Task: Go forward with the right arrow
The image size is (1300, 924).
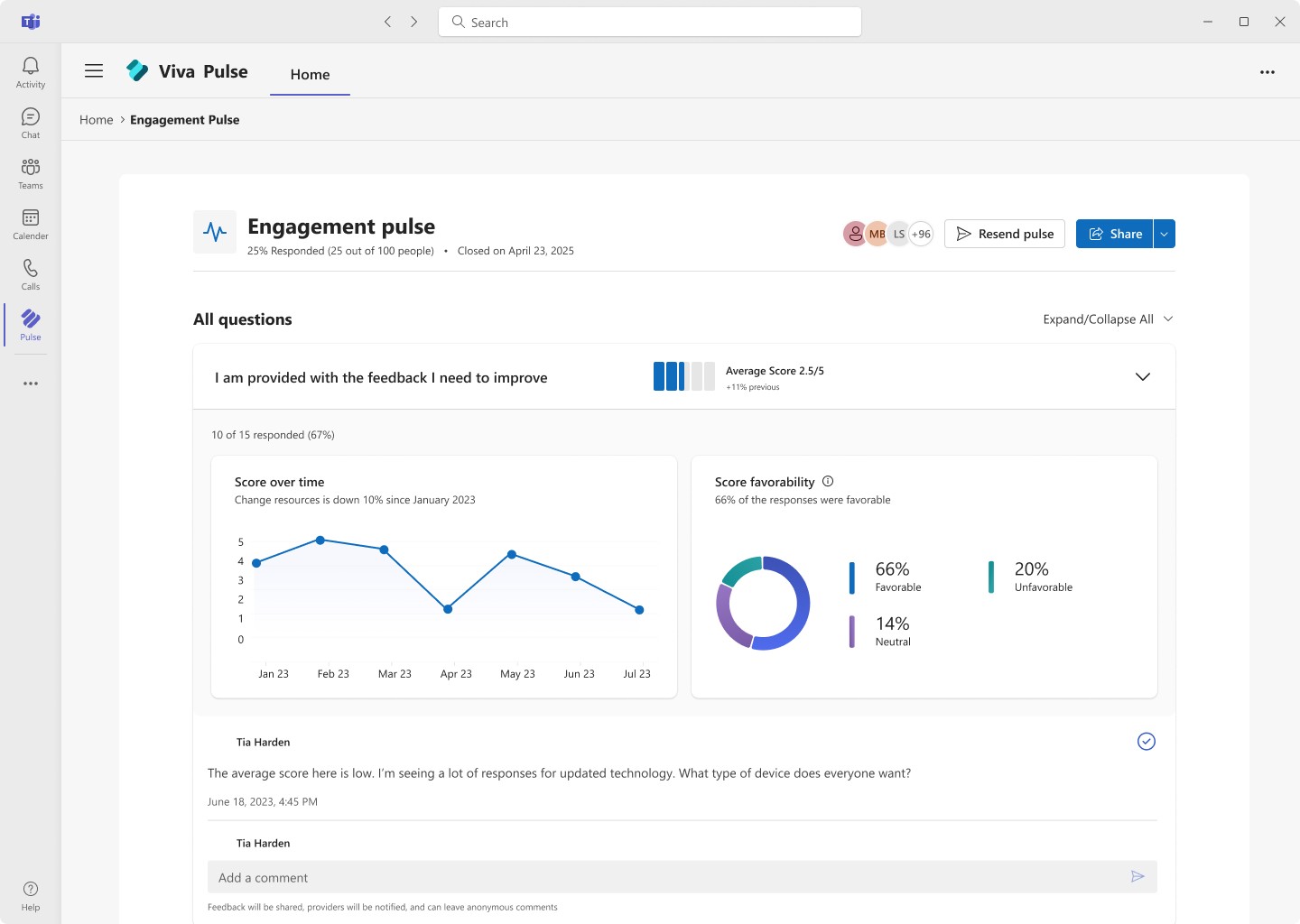Action: 414,22
